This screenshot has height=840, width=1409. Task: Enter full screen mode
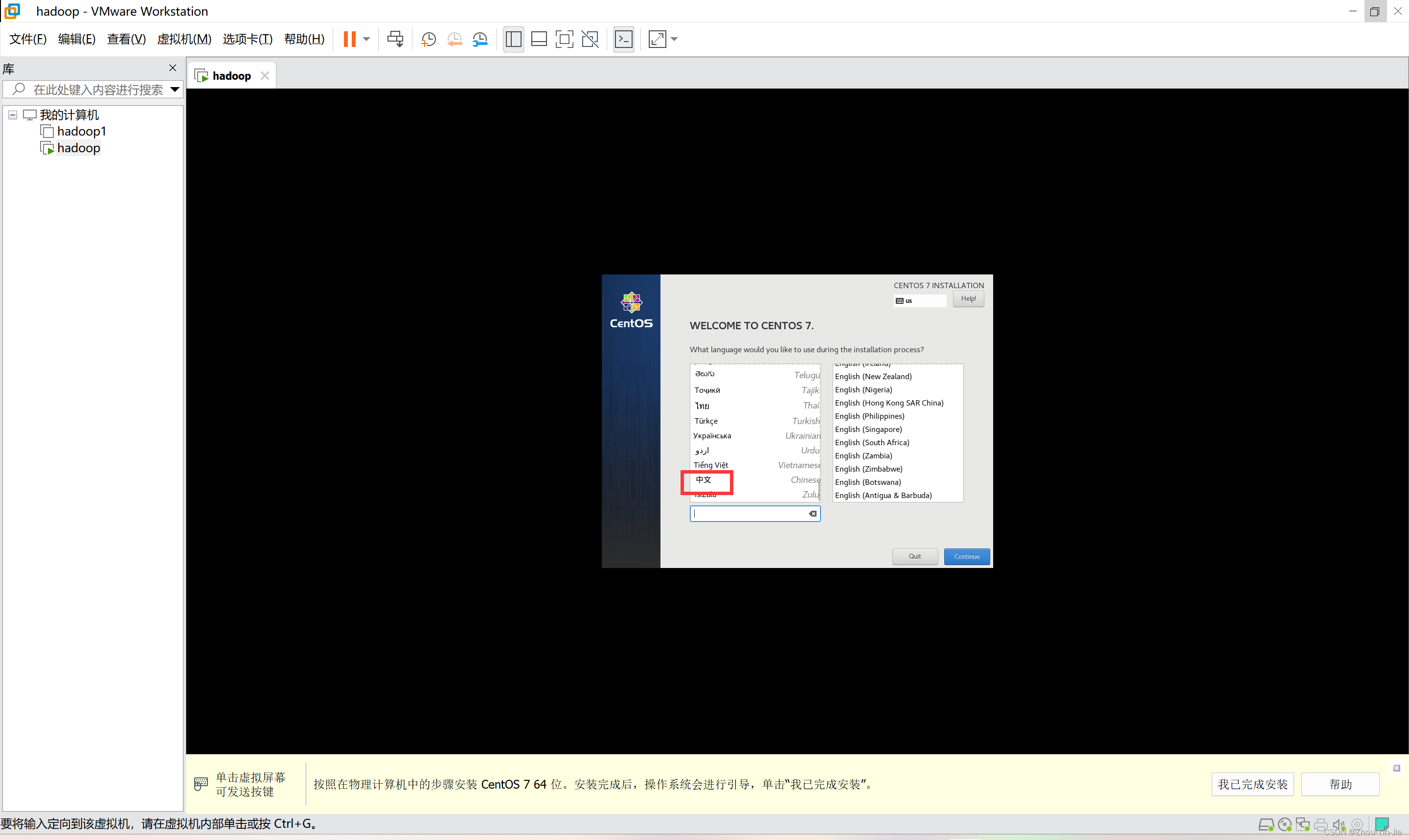pos(564,39)
